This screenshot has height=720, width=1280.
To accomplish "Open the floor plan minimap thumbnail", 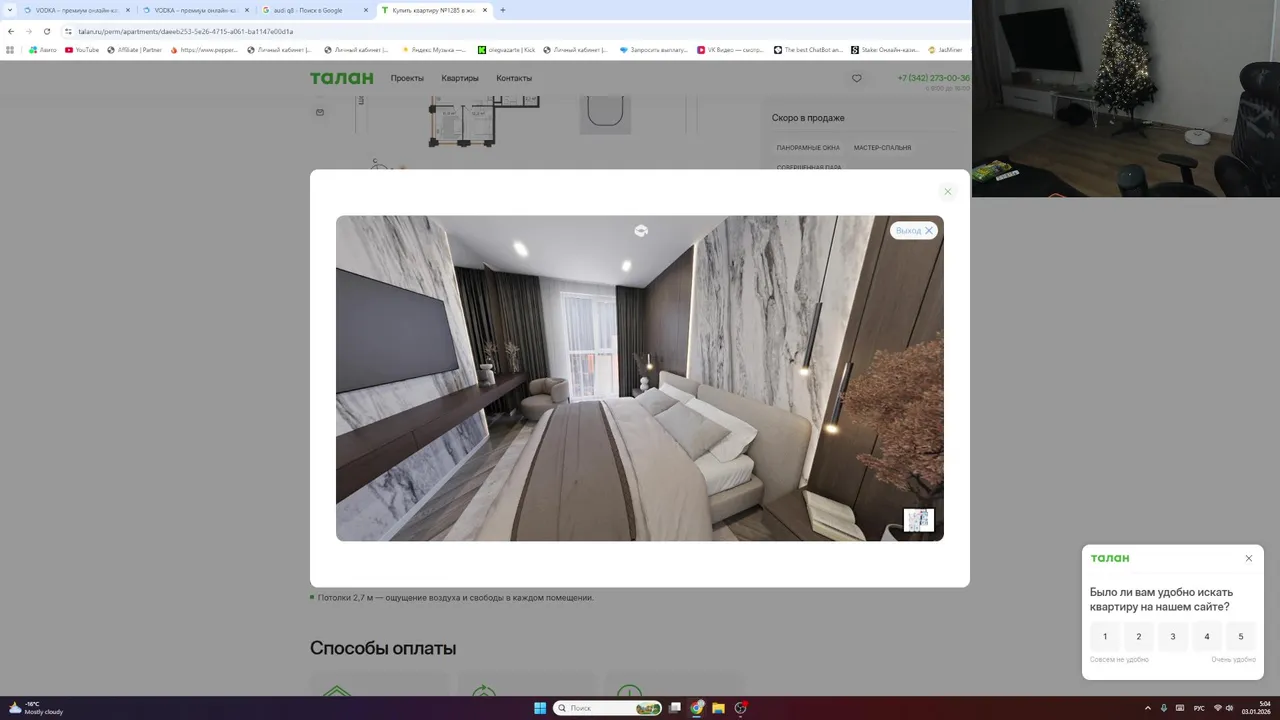I will pos(918,520).
